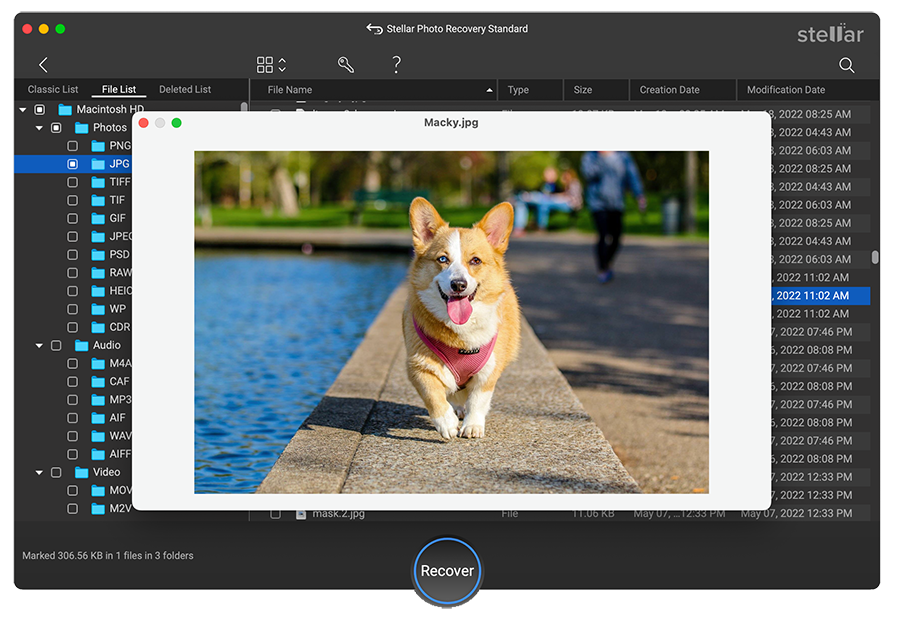Screen dimensions: 900x620
Task: Sort by Modification Date column header
Action: 786,90
